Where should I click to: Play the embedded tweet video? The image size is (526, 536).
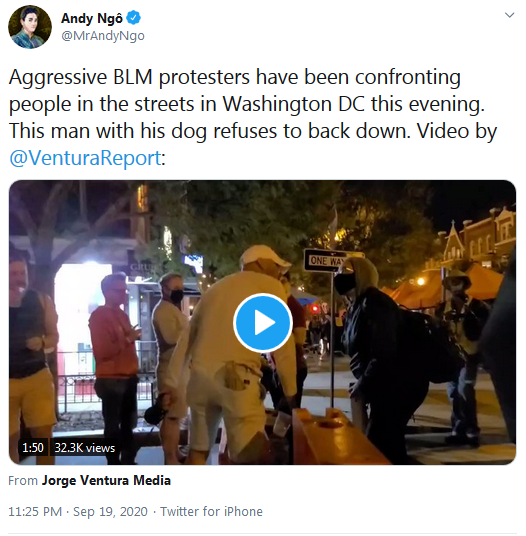tap(262, 323)
